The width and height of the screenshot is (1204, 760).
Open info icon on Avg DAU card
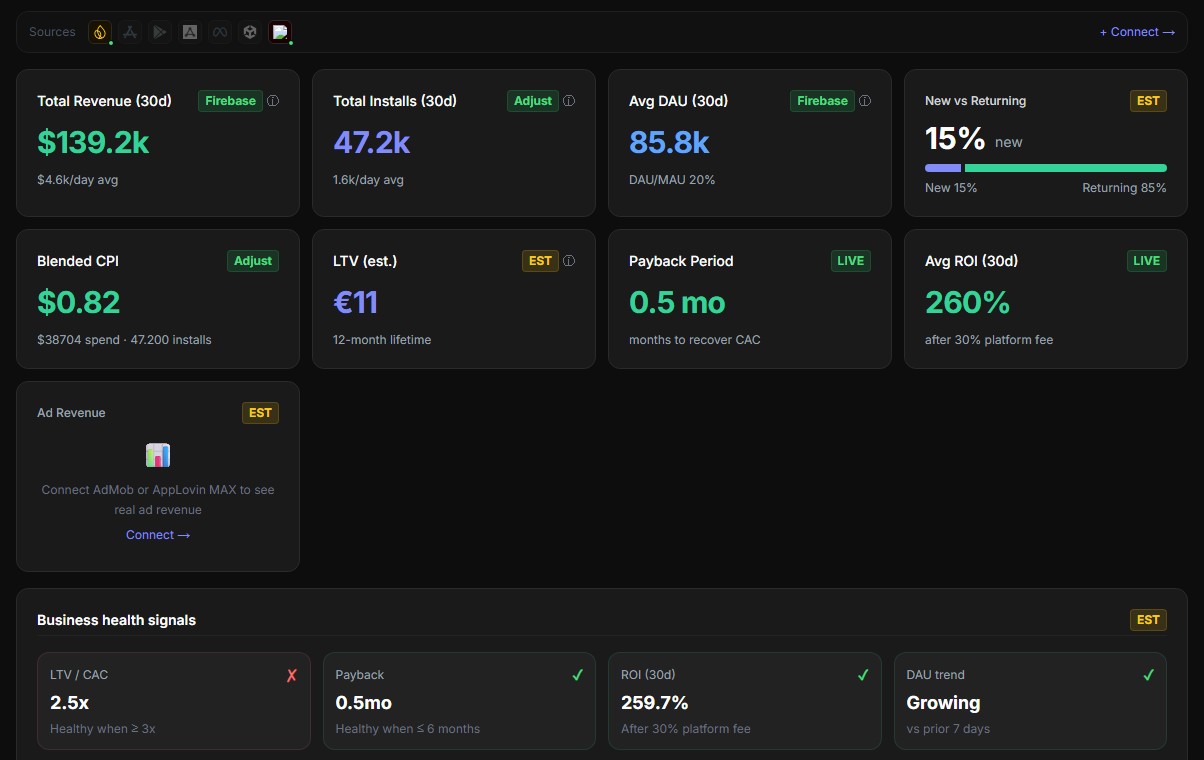tap(865, 101)
